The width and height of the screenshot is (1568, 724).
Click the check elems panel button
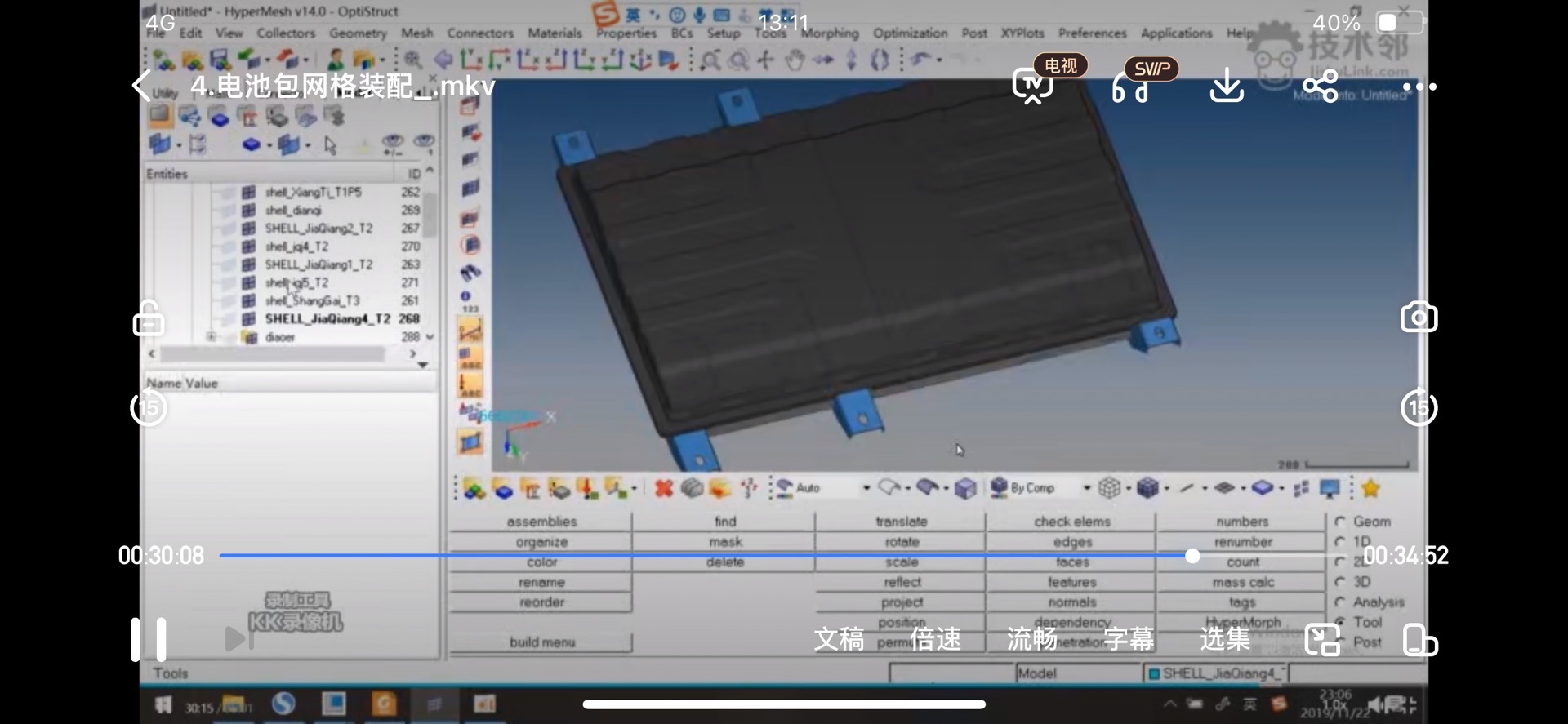coord(1071,522)
